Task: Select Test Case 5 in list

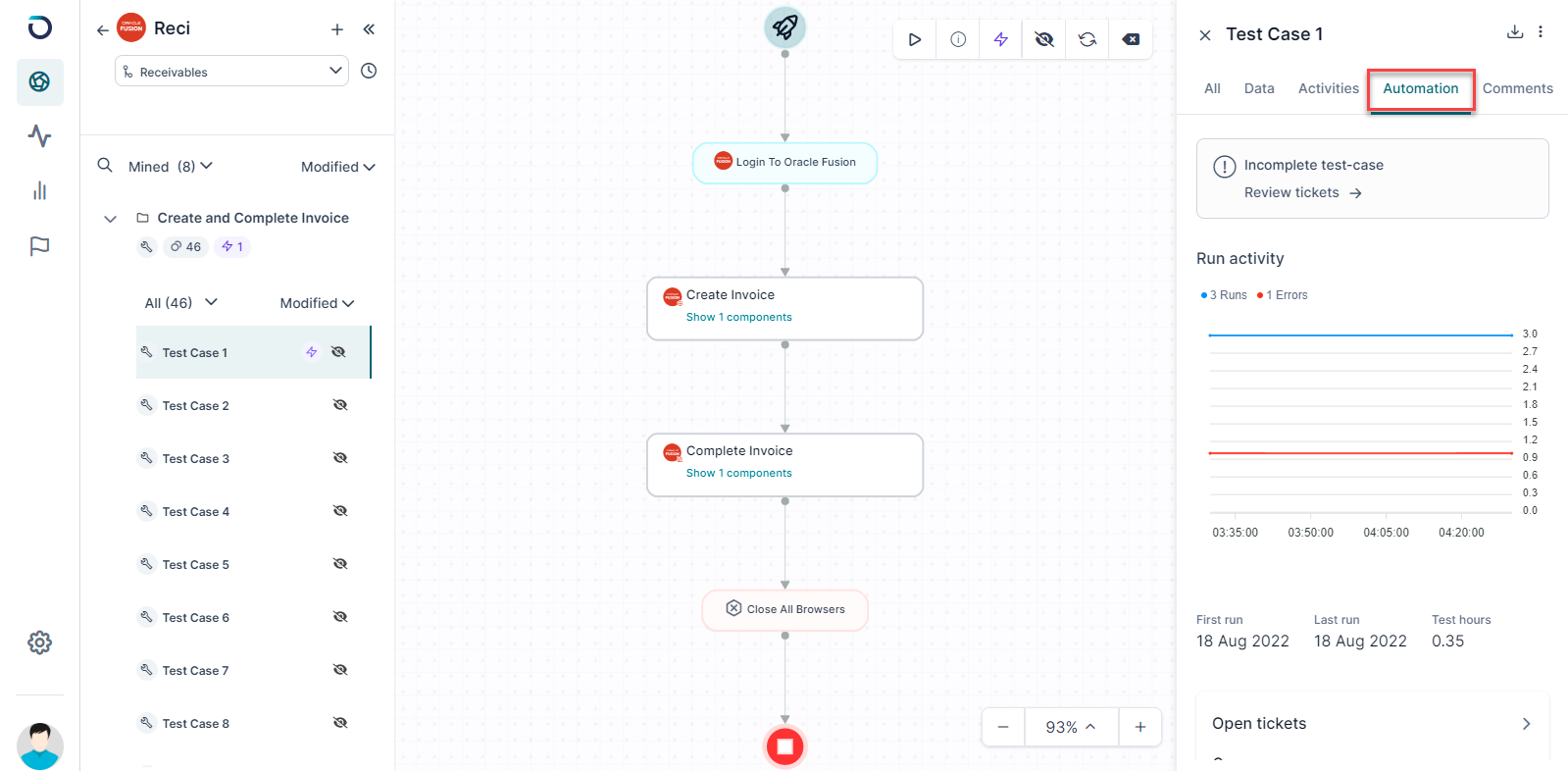Action: pyautogui.click(x=254, y=564)
